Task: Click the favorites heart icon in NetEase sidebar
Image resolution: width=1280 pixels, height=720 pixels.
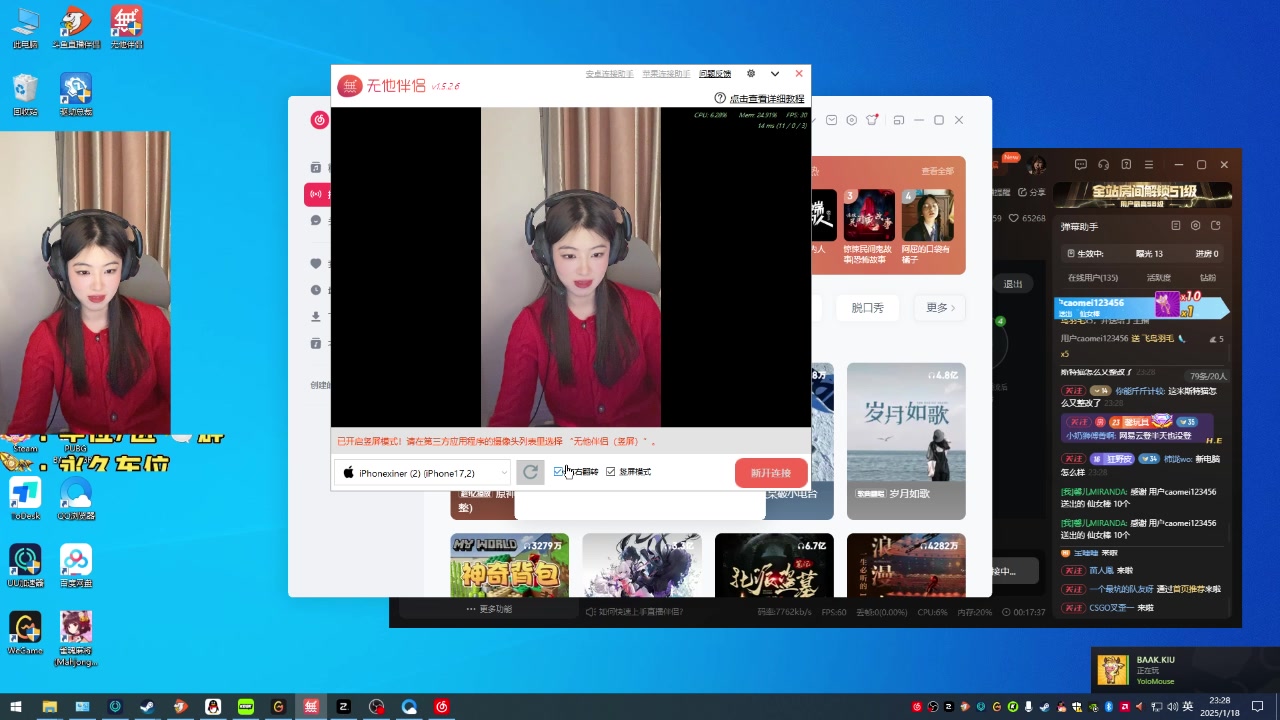Action: click(316, 264)
